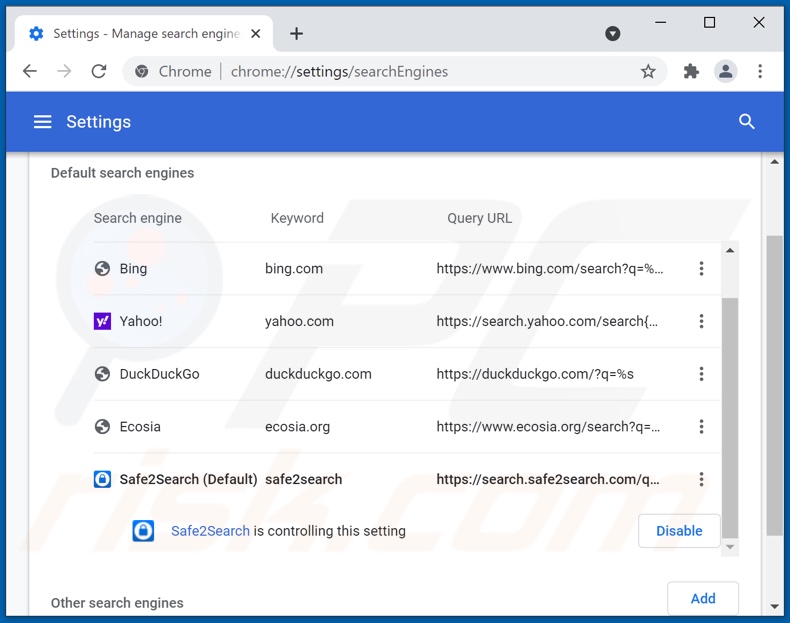The image size is (790, 623).
Task: Click the Search engine column header
Action: tap(138, 218)
